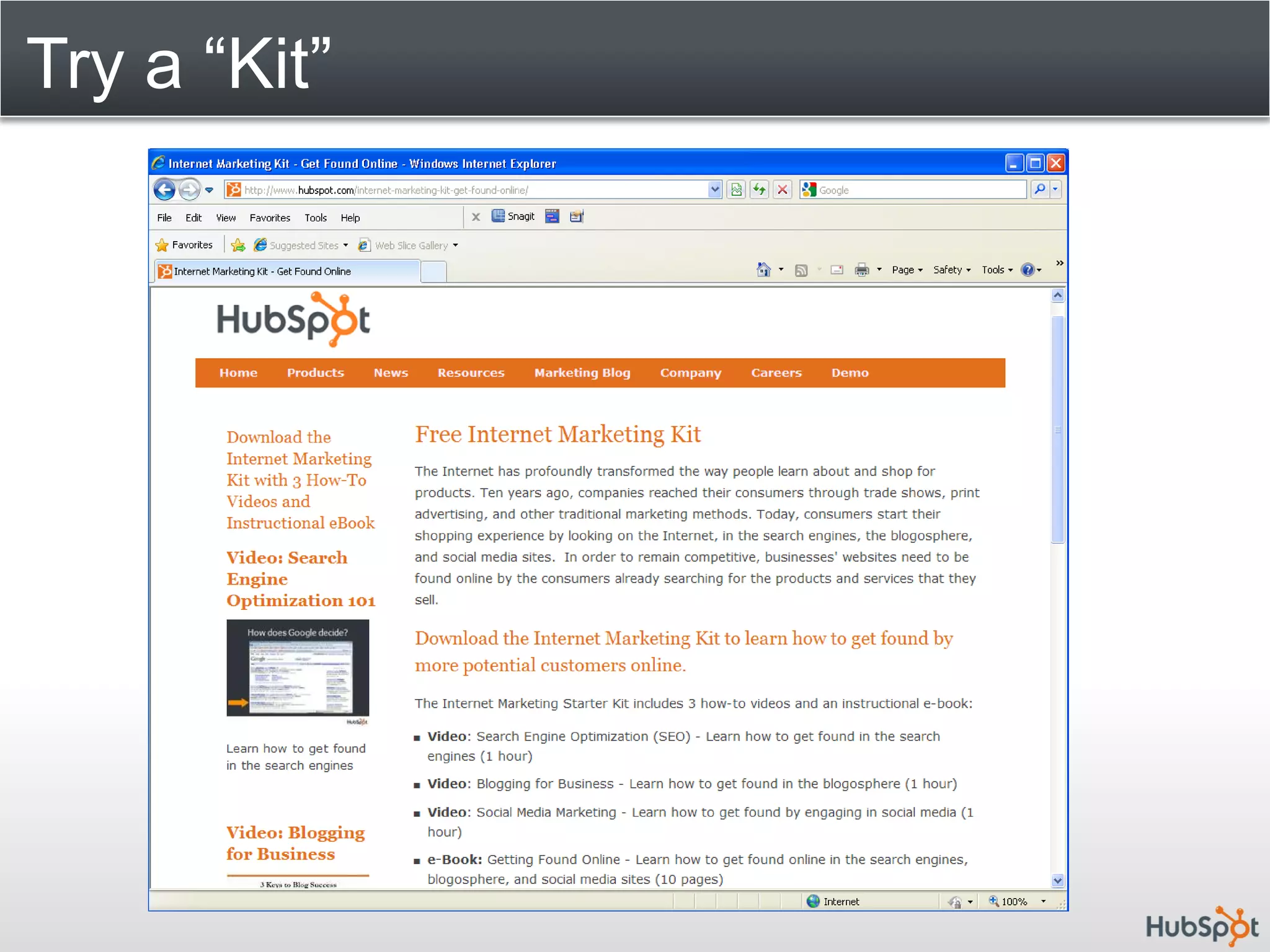
Task: Open the Edit menu
Action: pos(193,218)
